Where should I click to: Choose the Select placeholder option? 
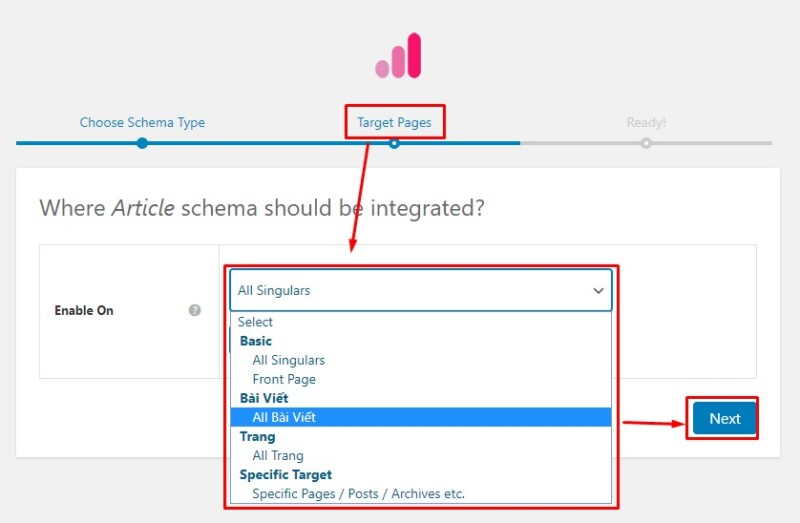click(x=256, y=322)
